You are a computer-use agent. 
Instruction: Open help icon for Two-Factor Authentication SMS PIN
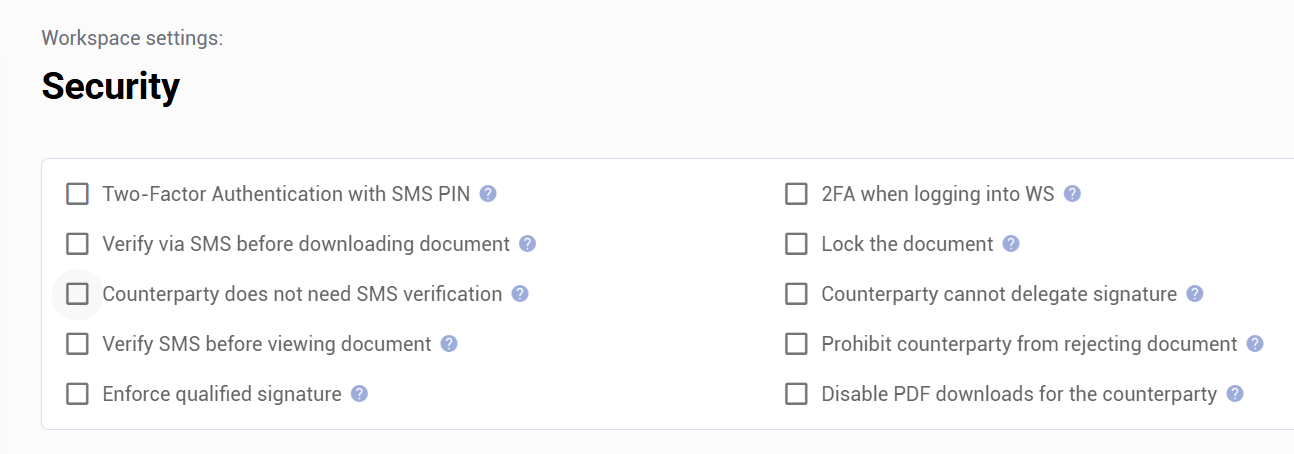pos(488,194)
